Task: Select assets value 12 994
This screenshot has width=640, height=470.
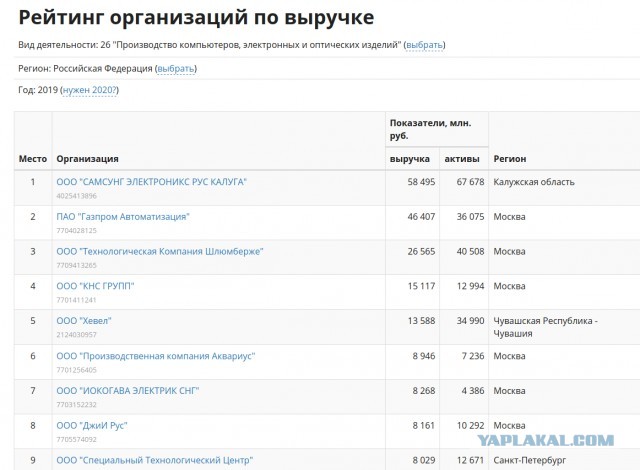Action: point(470,286)
